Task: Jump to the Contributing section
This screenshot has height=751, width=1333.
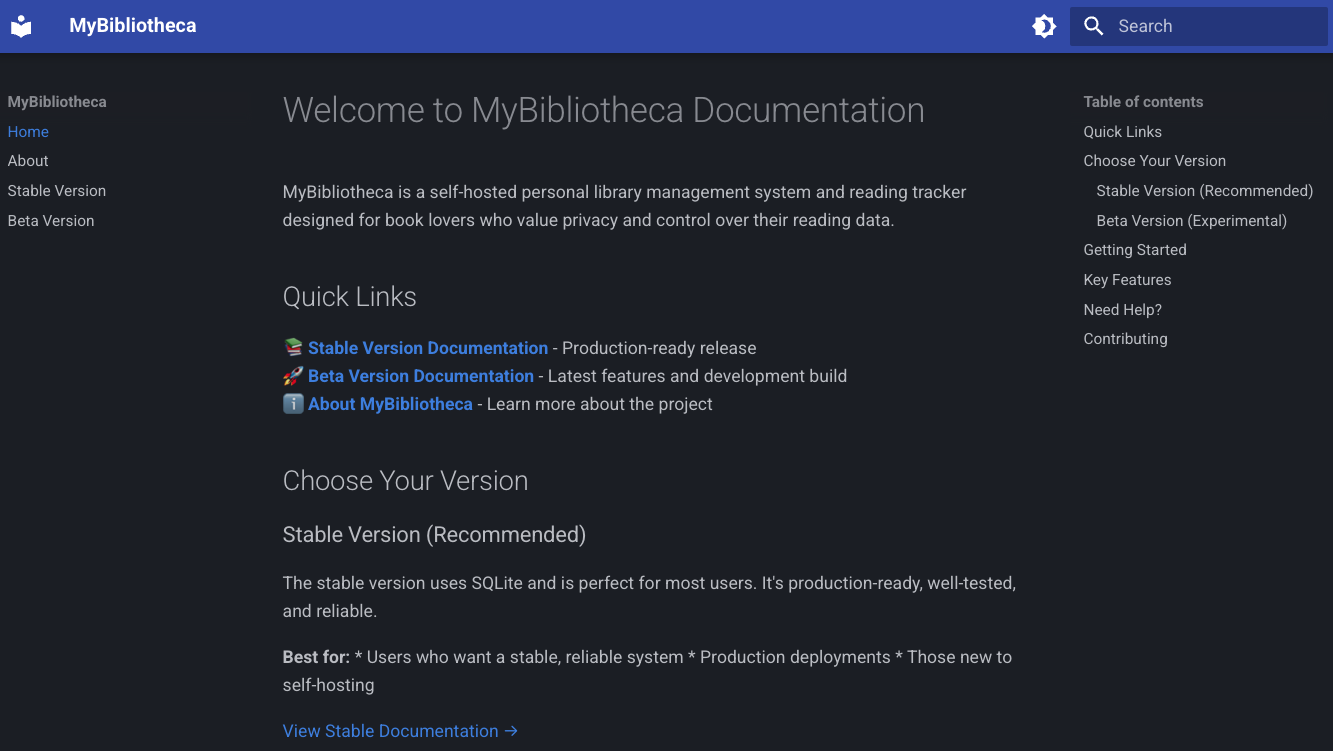Action: click(x=1125, y=338)
